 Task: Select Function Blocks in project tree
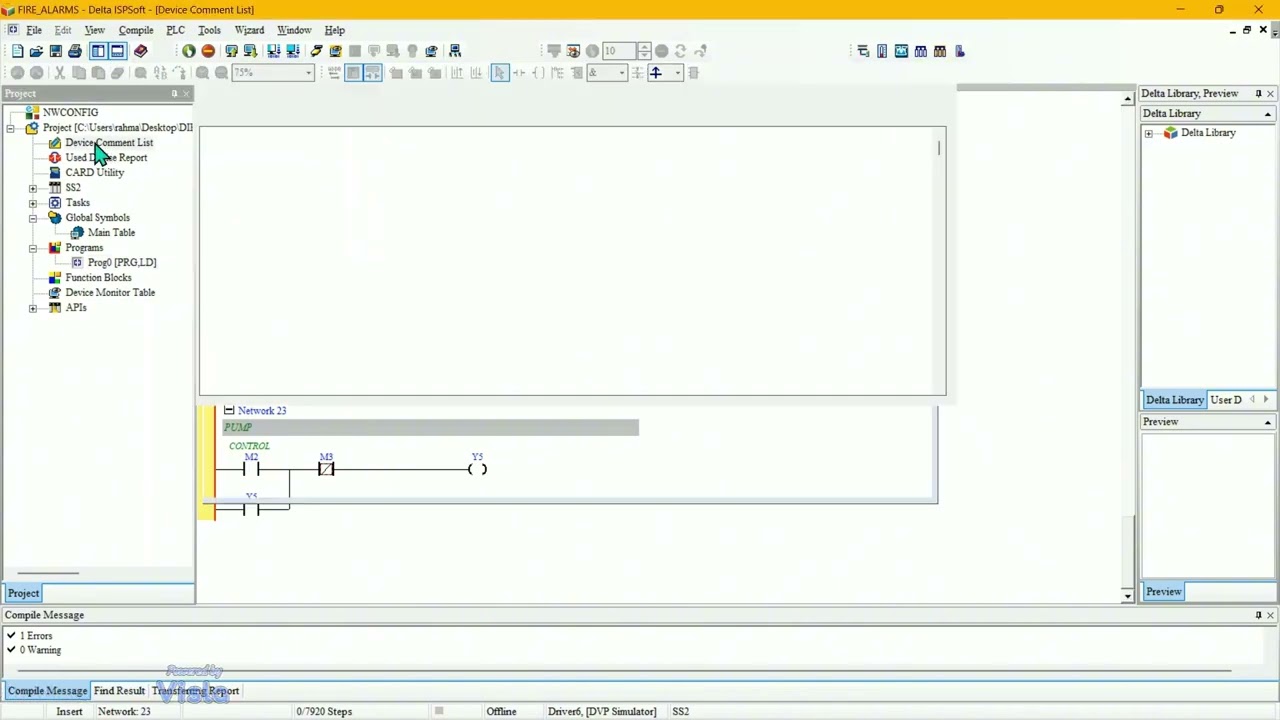point(98,278)
